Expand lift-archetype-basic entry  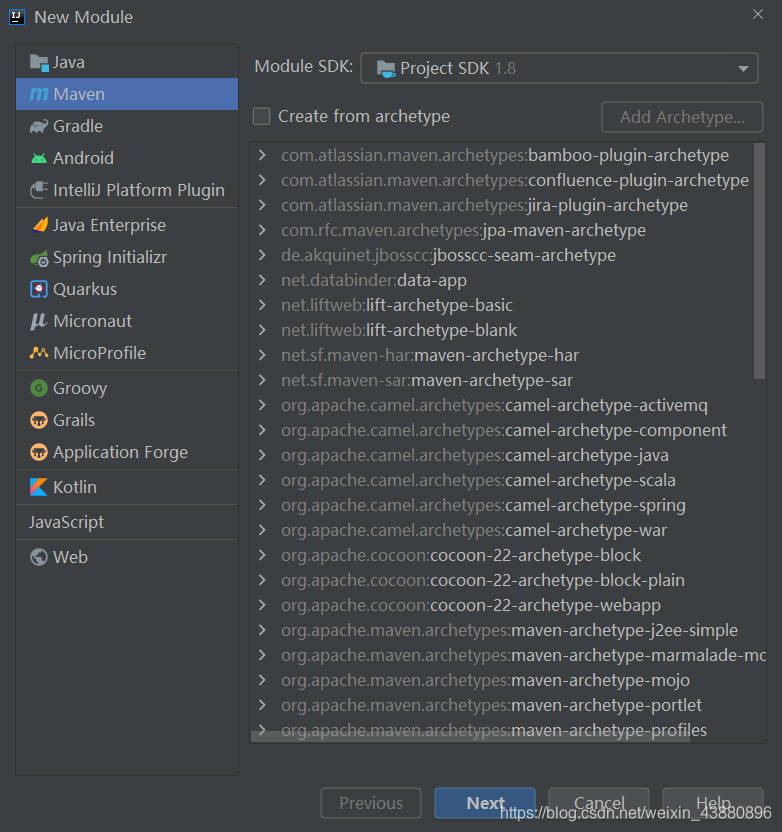262,305
